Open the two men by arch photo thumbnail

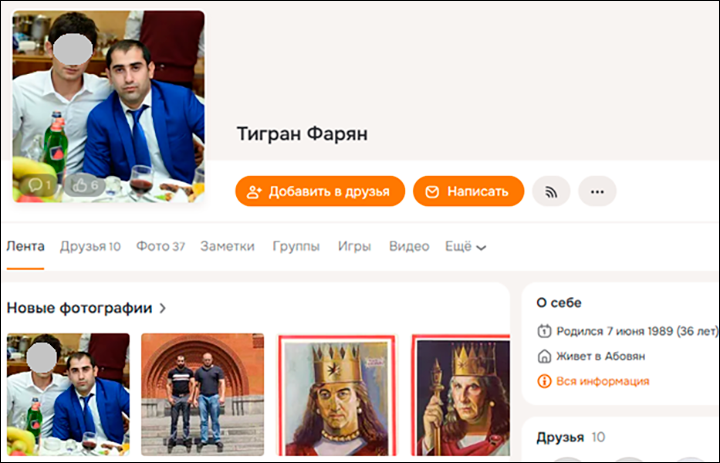(x=202, y=394)
